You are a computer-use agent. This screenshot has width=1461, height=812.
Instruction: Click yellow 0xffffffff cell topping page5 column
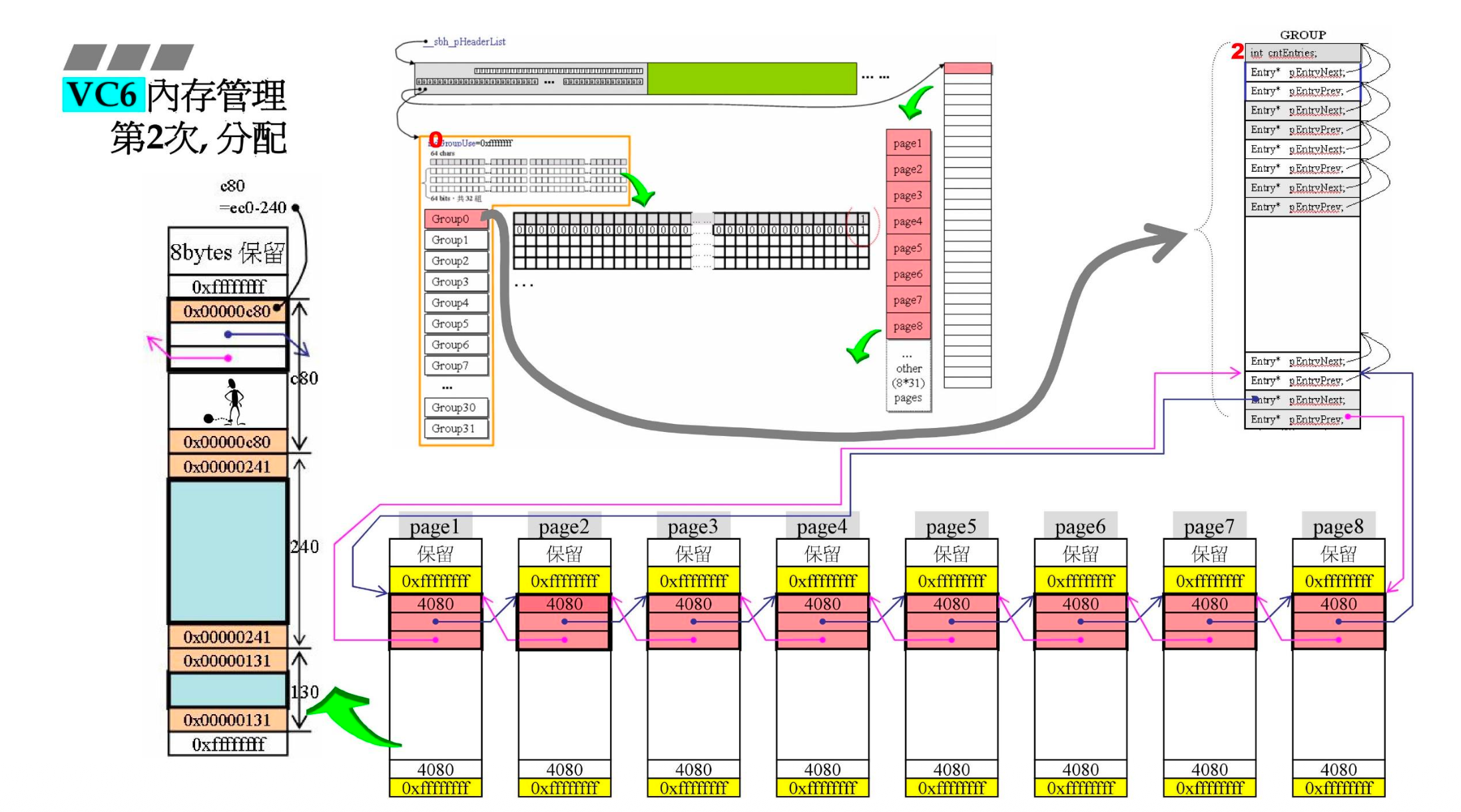point(952,581)
